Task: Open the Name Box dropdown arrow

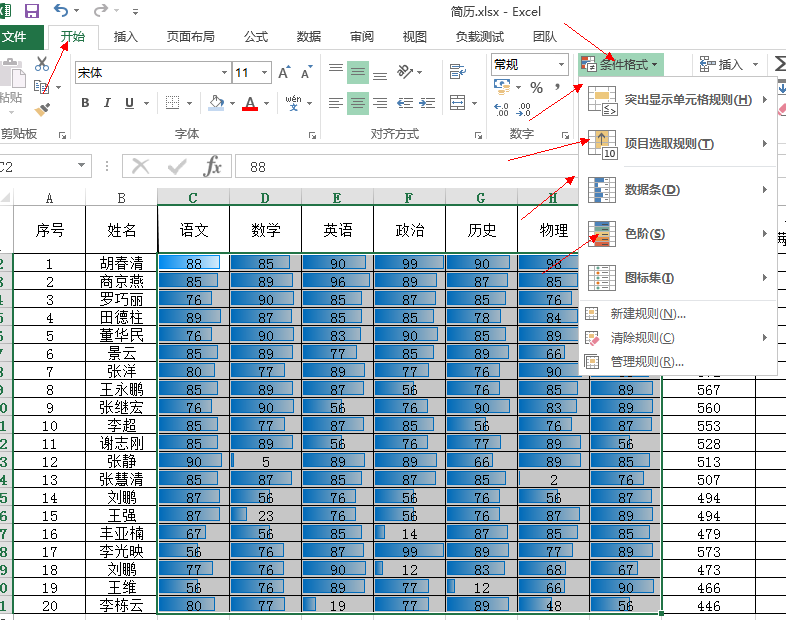Action: point(82,165)
